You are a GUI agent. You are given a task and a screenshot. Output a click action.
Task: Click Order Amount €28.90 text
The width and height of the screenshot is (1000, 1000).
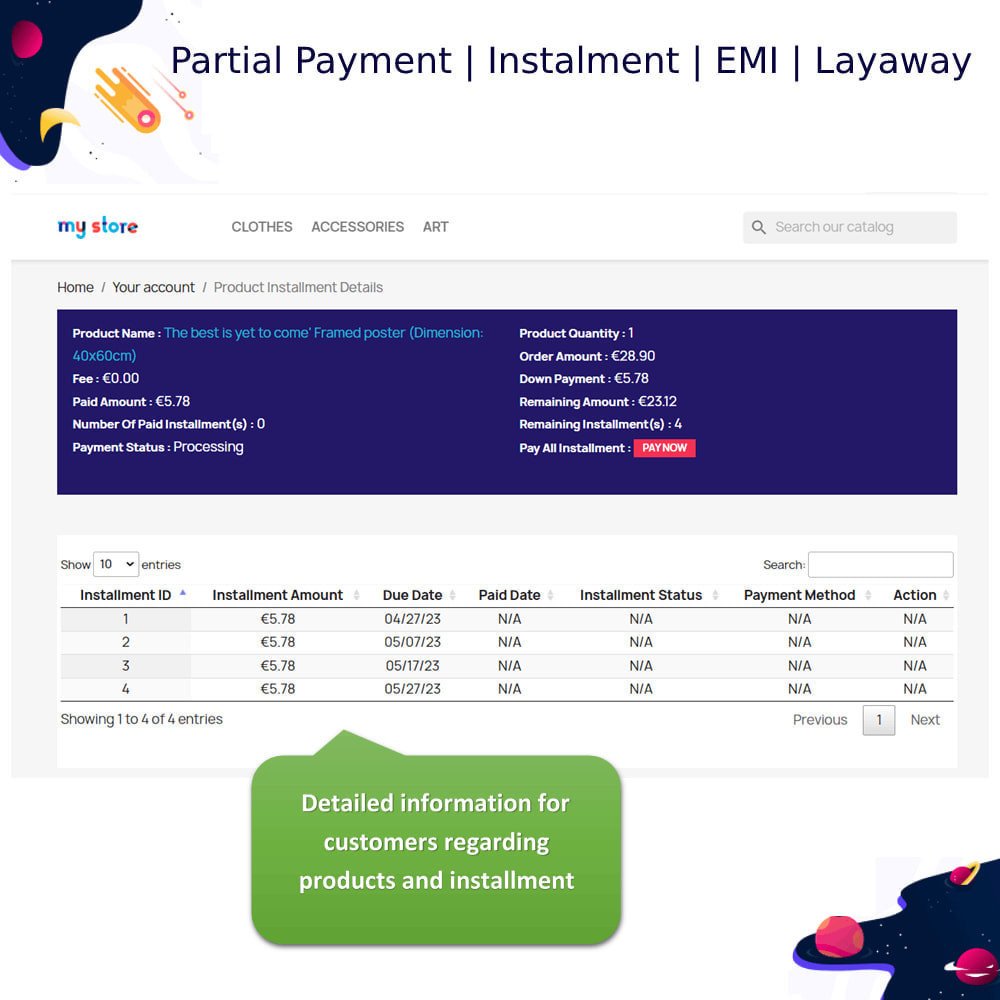[587, 356]
